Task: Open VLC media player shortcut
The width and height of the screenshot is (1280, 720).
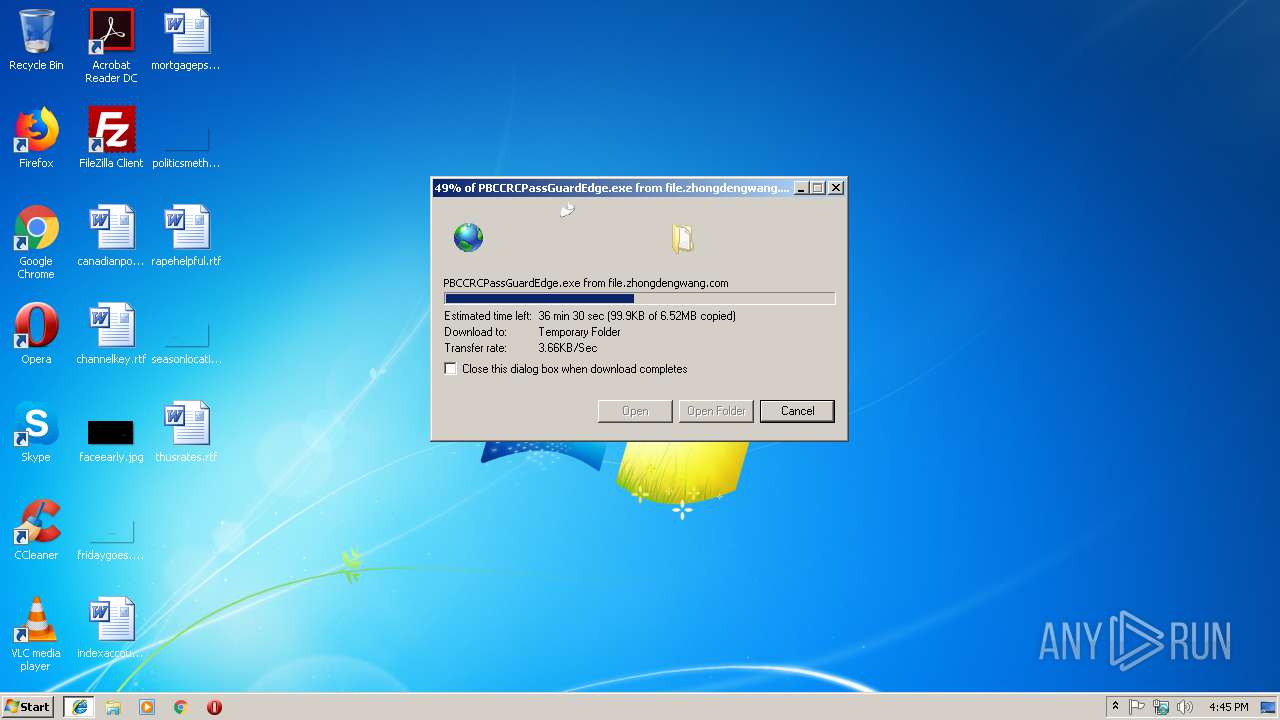Action: (36, 634)
